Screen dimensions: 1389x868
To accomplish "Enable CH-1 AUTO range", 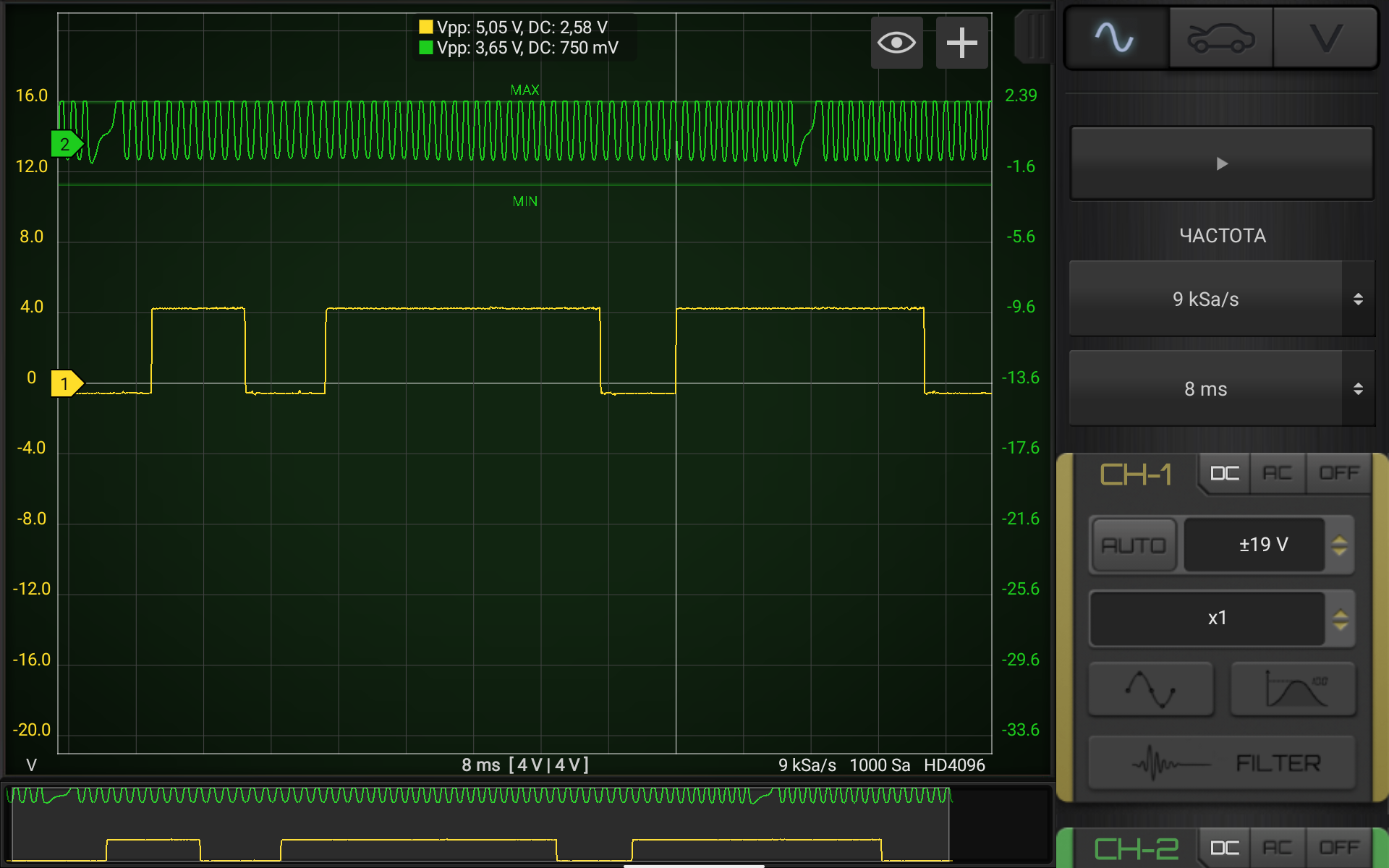I will pyautogui.click(x=1133, y=545).
